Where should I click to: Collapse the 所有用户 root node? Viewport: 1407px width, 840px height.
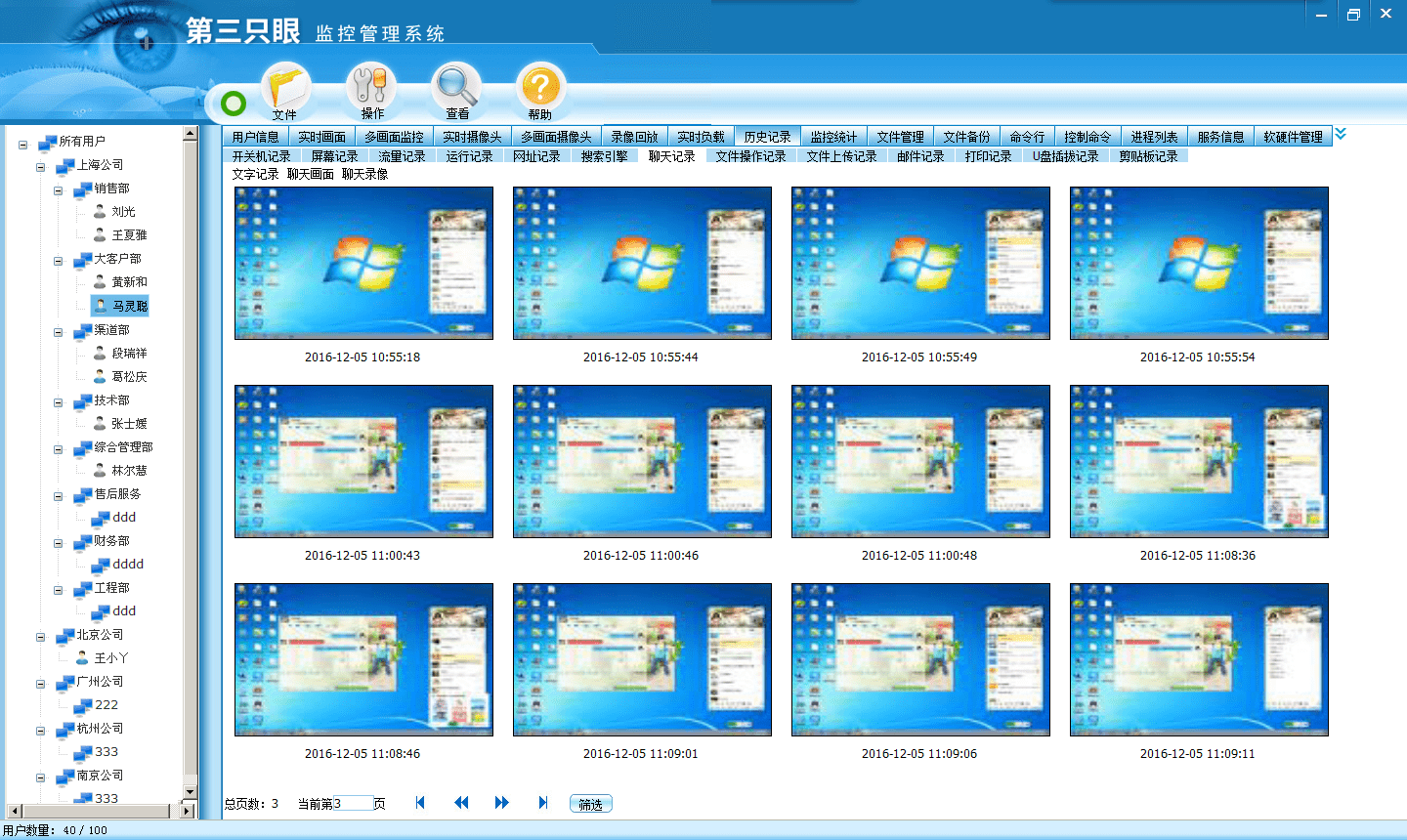coord(23,144)
